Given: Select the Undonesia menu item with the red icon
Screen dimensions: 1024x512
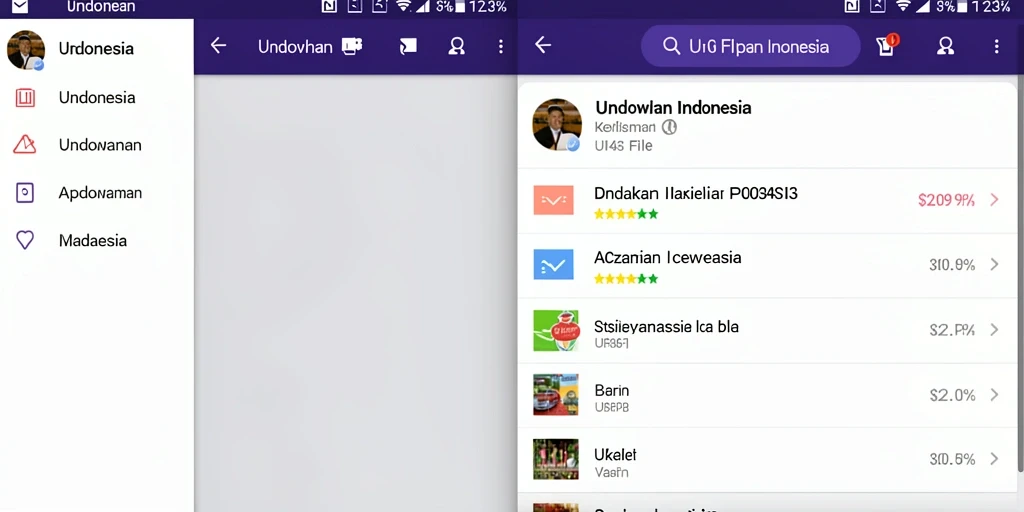Looking at the screenshot, I should point(97,98).
